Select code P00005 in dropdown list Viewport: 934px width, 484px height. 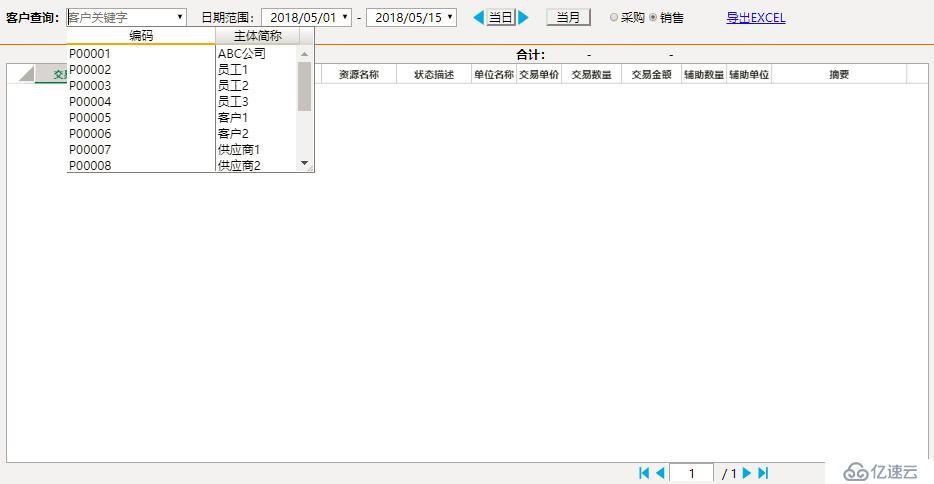point(90,118)
